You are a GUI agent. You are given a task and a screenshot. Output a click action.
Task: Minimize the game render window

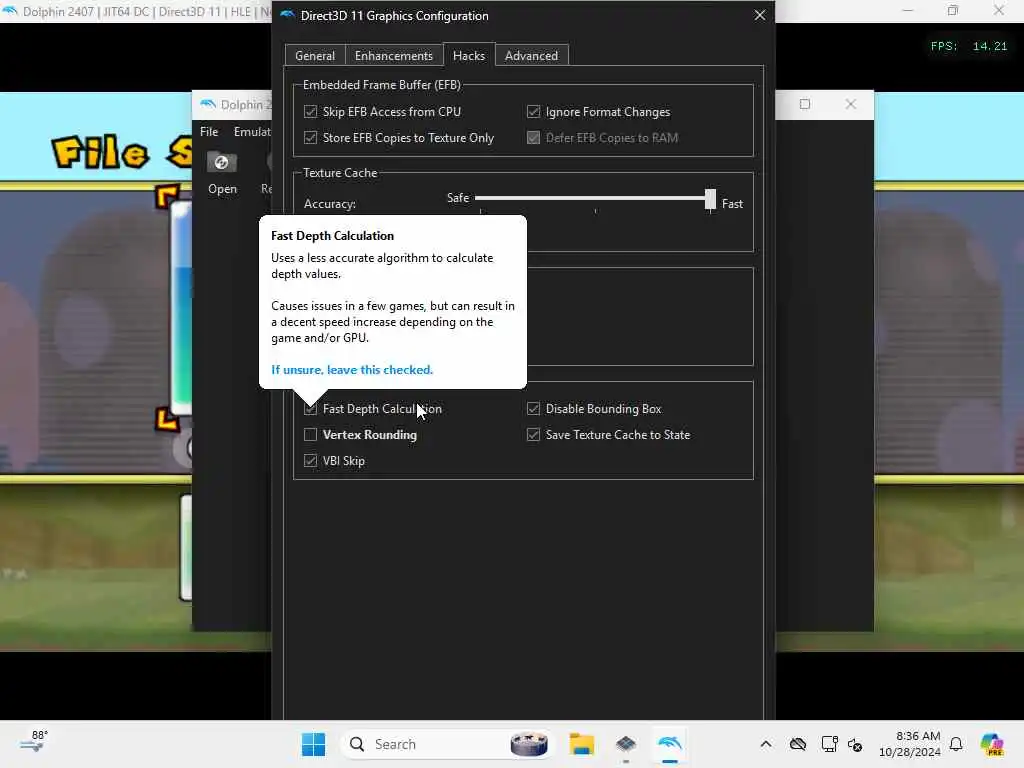(908, 10)
